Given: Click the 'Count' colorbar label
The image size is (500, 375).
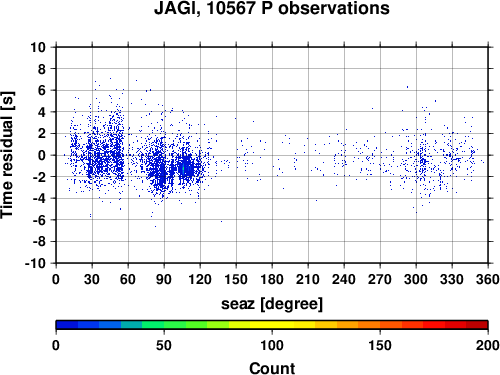Looking at the screenshot, I should 272,368.
